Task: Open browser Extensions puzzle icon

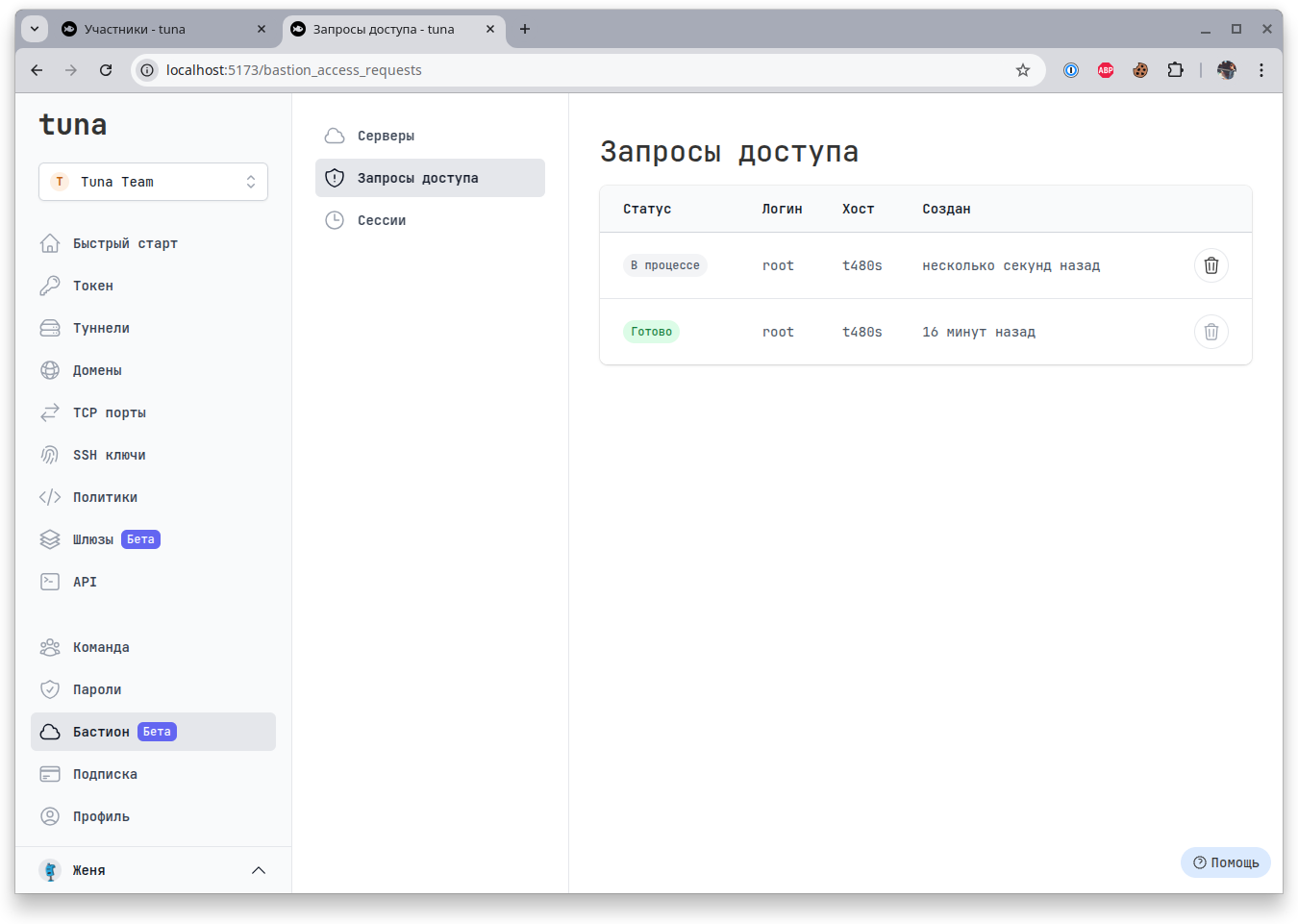Action: click(x=1175, y=70)
